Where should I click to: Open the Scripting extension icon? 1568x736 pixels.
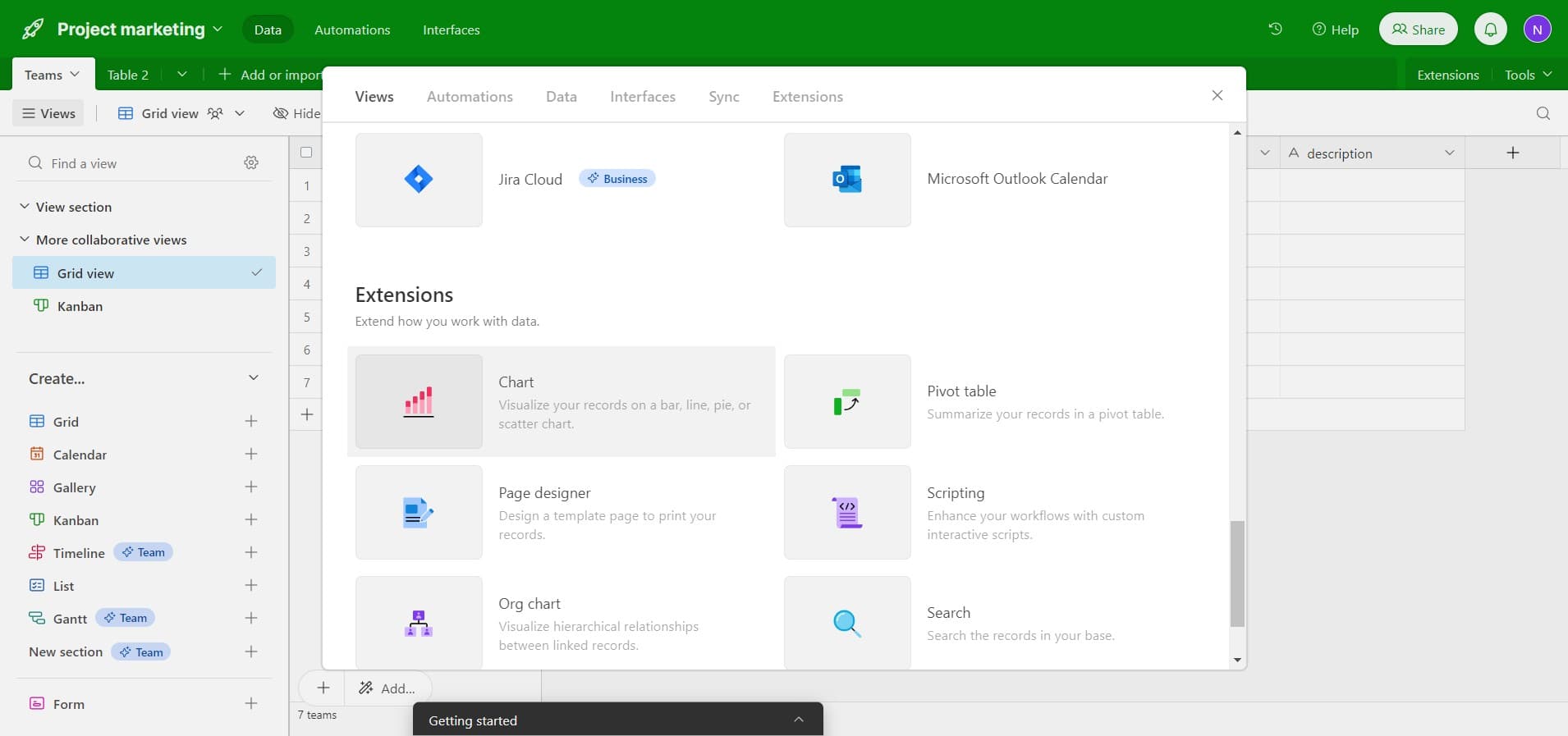[847, 512]
